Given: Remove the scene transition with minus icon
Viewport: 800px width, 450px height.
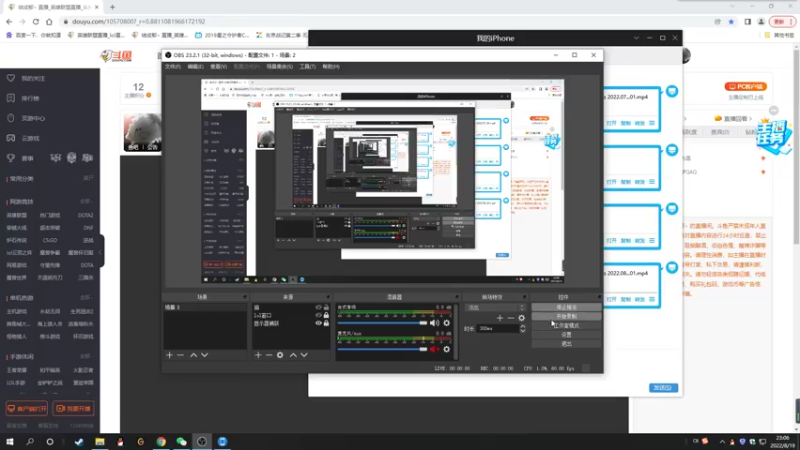Looking at the screenshot, I should tap(511, 318).
